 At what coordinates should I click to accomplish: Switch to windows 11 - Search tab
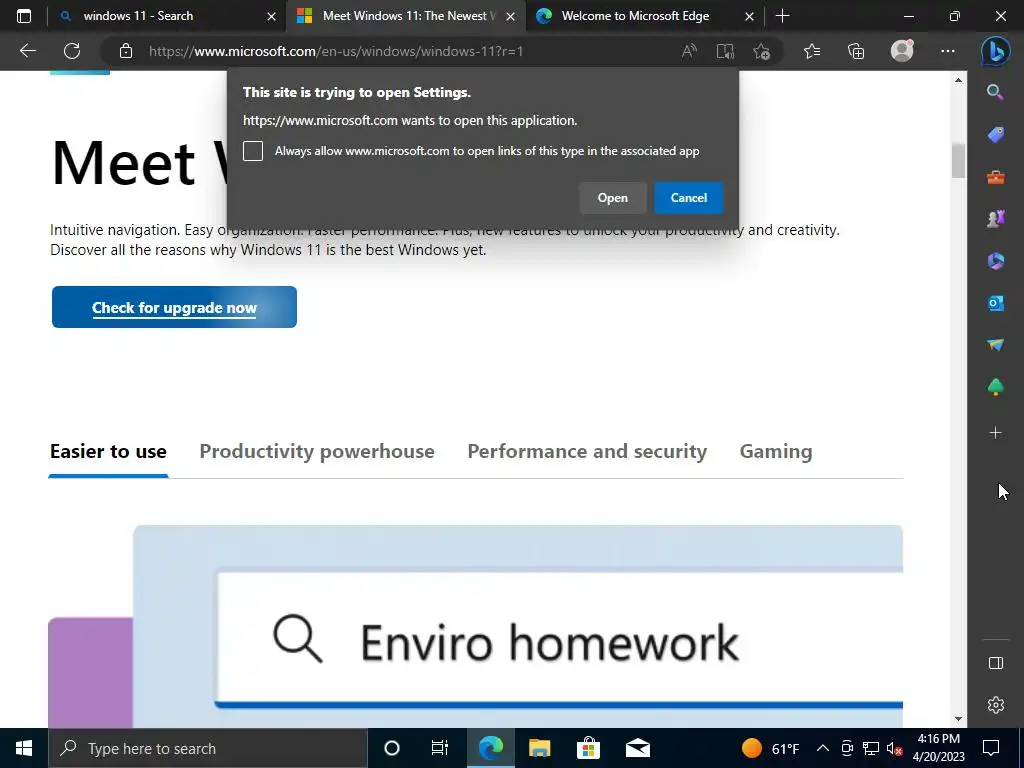[138, 16]
